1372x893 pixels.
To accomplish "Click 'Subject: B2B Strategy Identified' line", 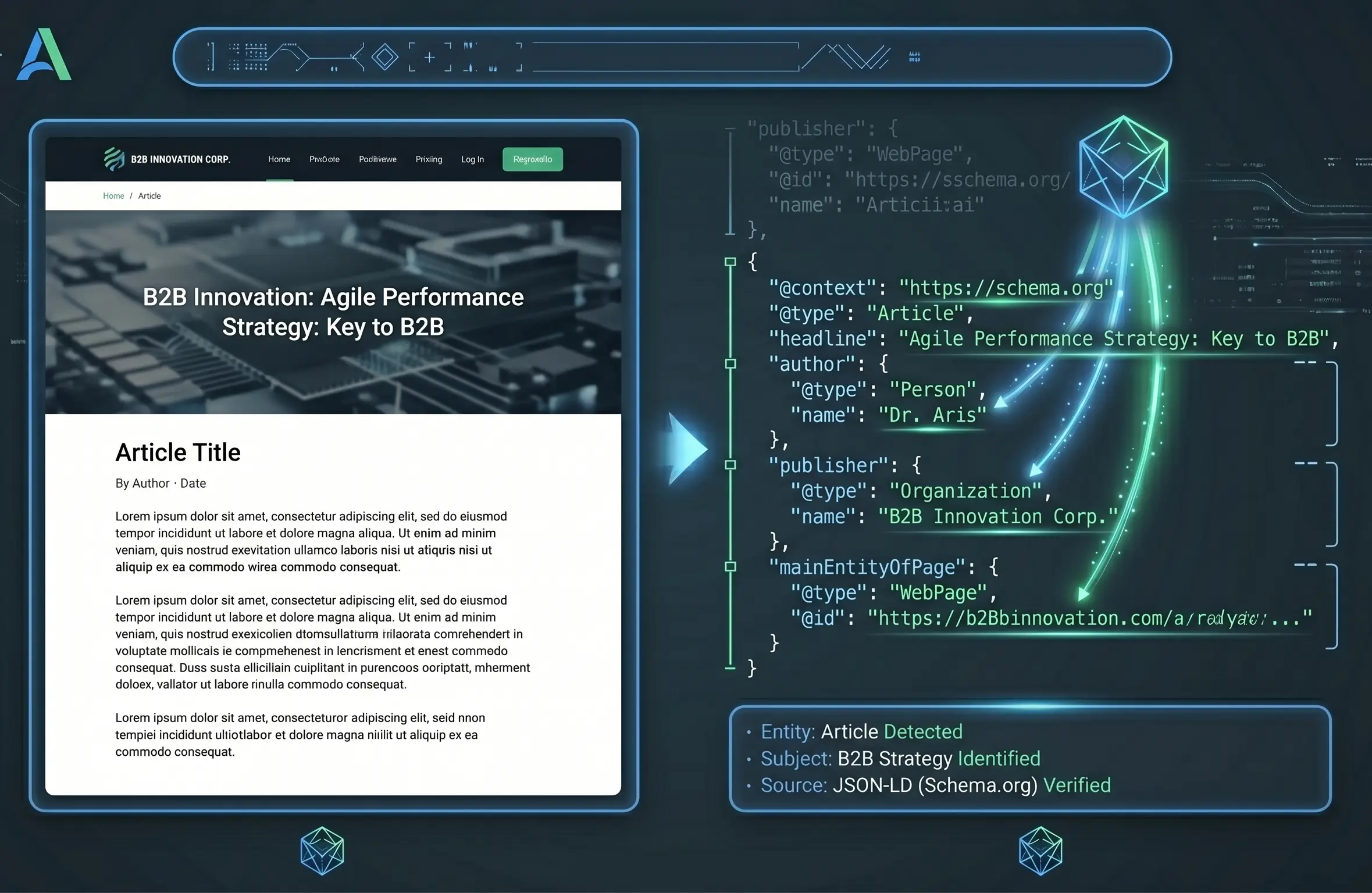I will (x=900, y=759).
